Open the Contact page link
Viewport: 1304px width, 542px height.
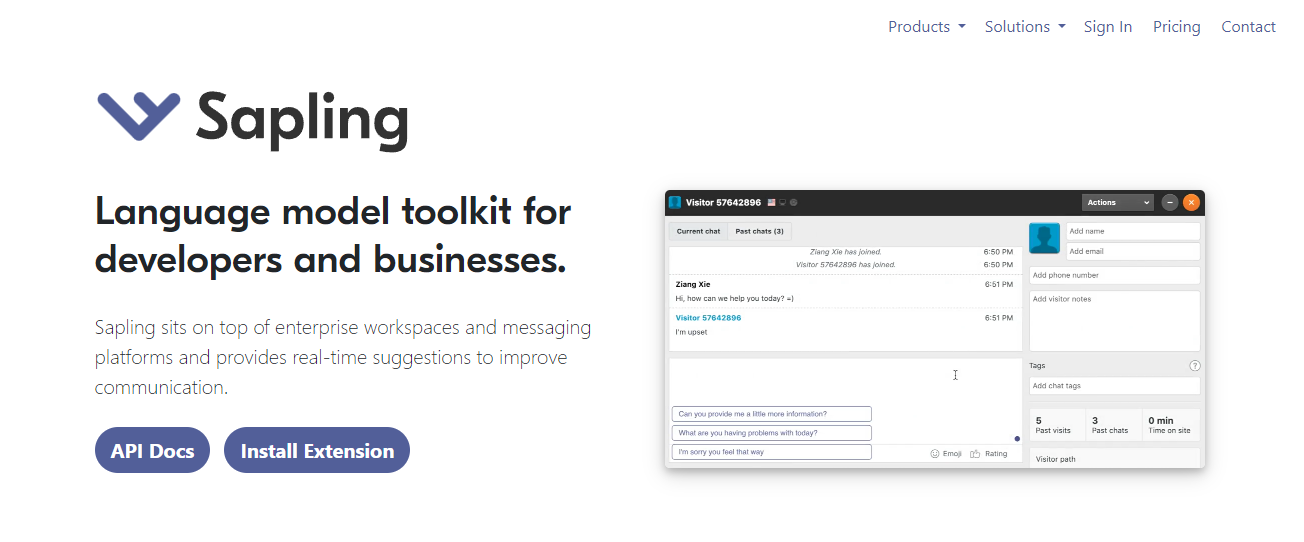(x=1248, y=27)
